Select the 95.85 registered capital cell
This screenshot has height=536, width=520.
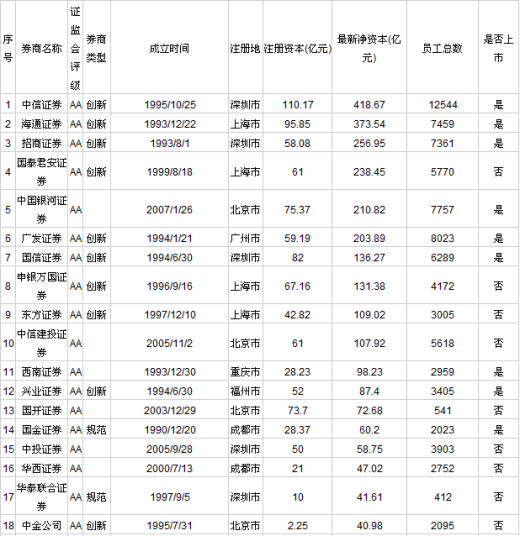point(297,124)
